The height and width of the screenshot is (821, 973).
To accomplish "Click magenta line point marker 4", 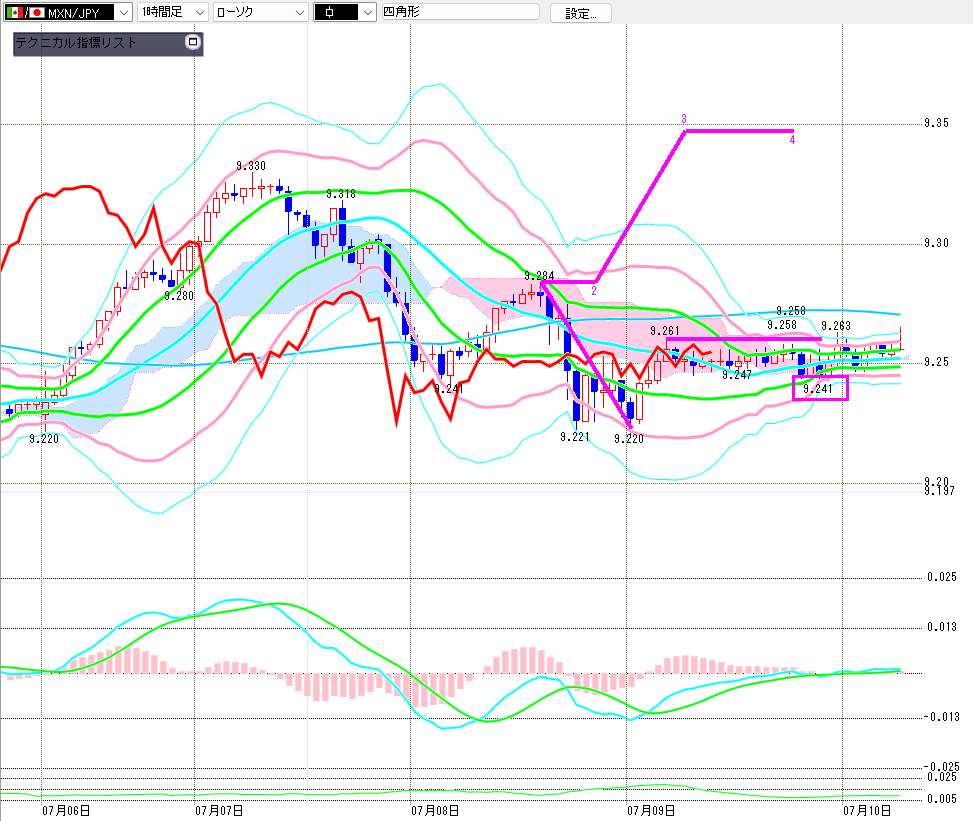I will 792,140.
